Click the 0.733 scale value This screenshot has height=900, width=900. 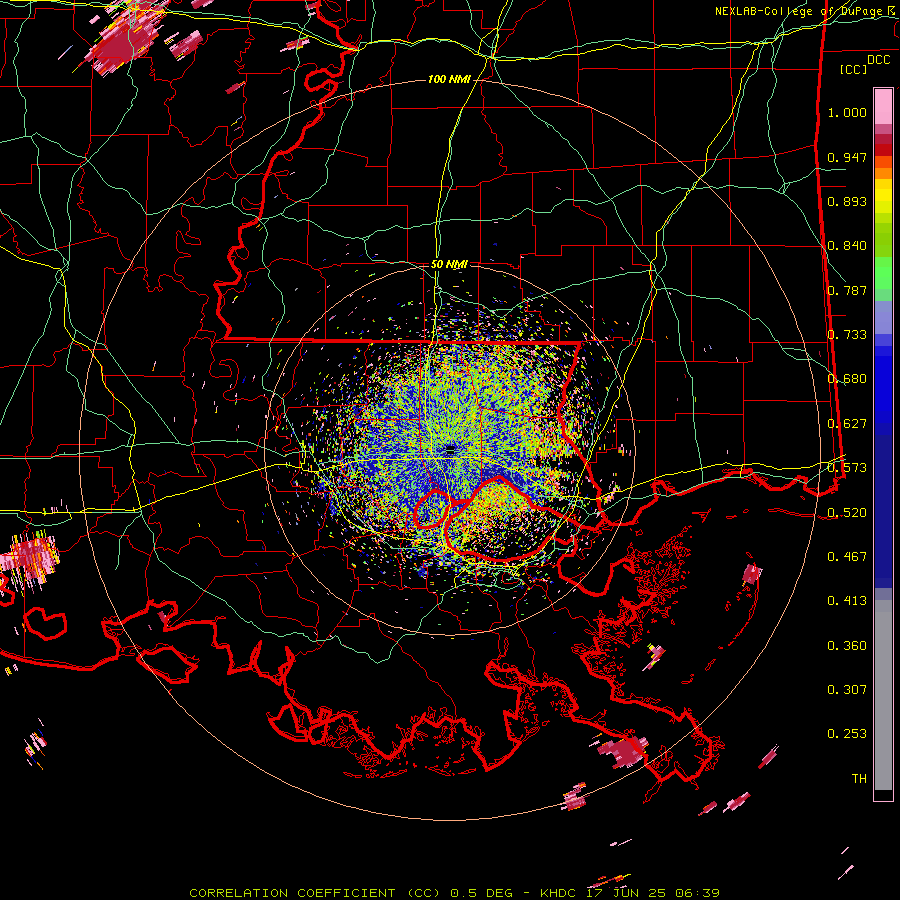(x=847, y=335)
